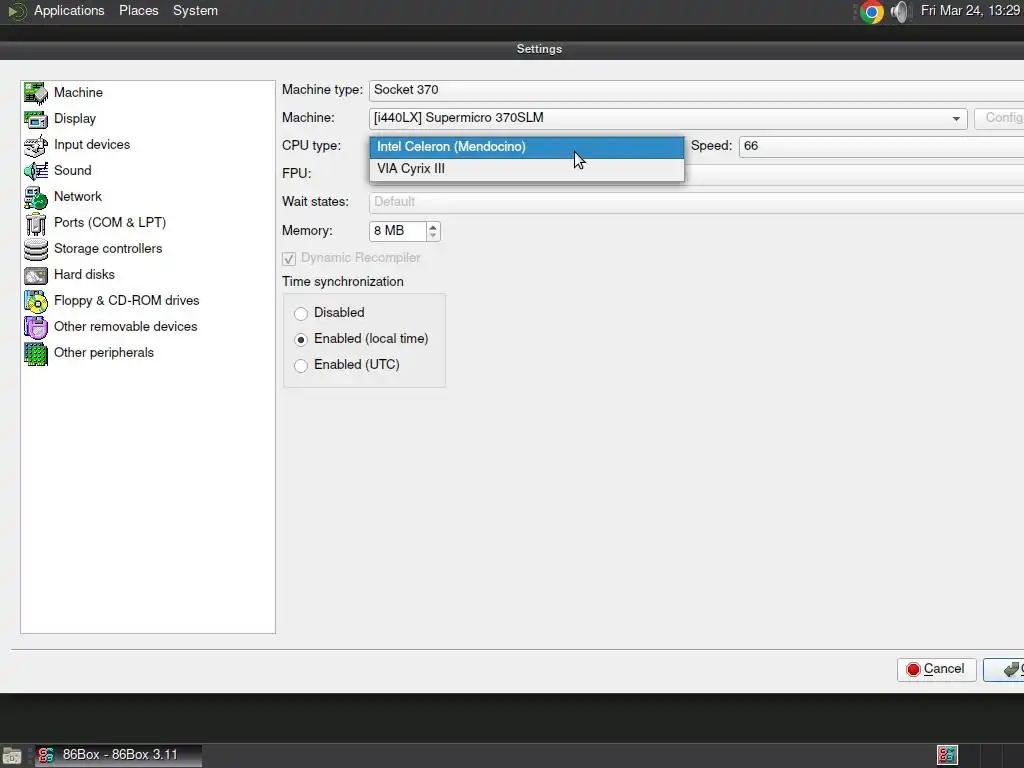Click the Other peripherals icon
Viewport: 1024px width, 768px height.
(36, 353)
